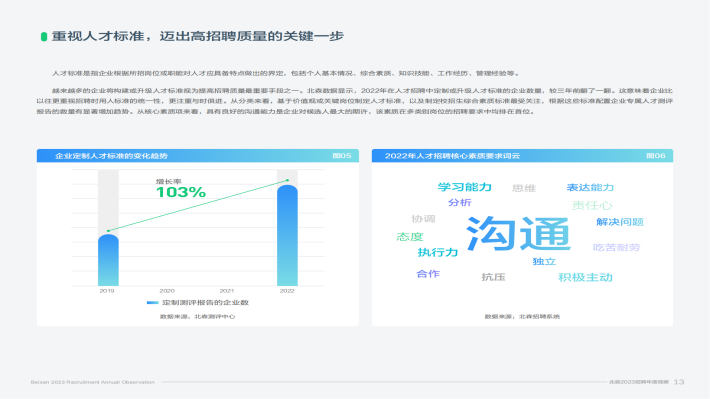Click the 数据来源 北森测评中心 caption

tap(197, 317)
